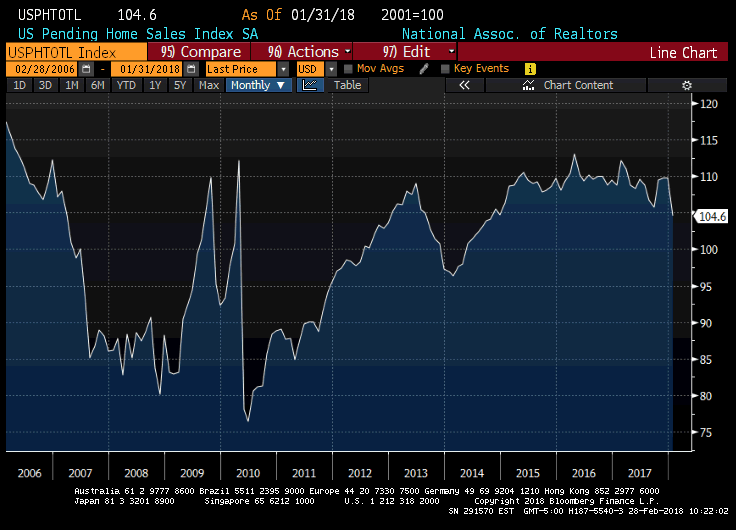This screenshot has height=530, width=736.
Task: Click the 2010 x-axis year label
Action: coord(248,473)
